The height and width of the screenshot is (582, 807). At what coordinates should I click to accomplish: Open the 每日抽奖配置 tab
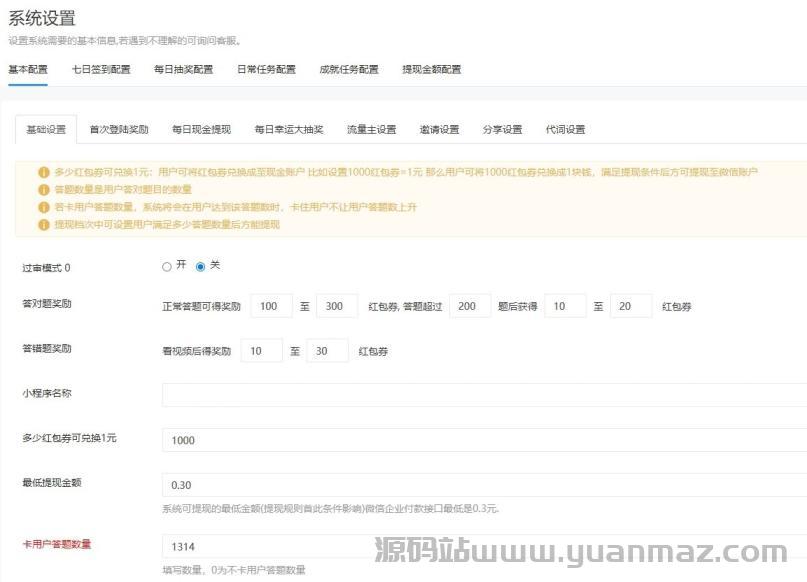tap(183, 70)
